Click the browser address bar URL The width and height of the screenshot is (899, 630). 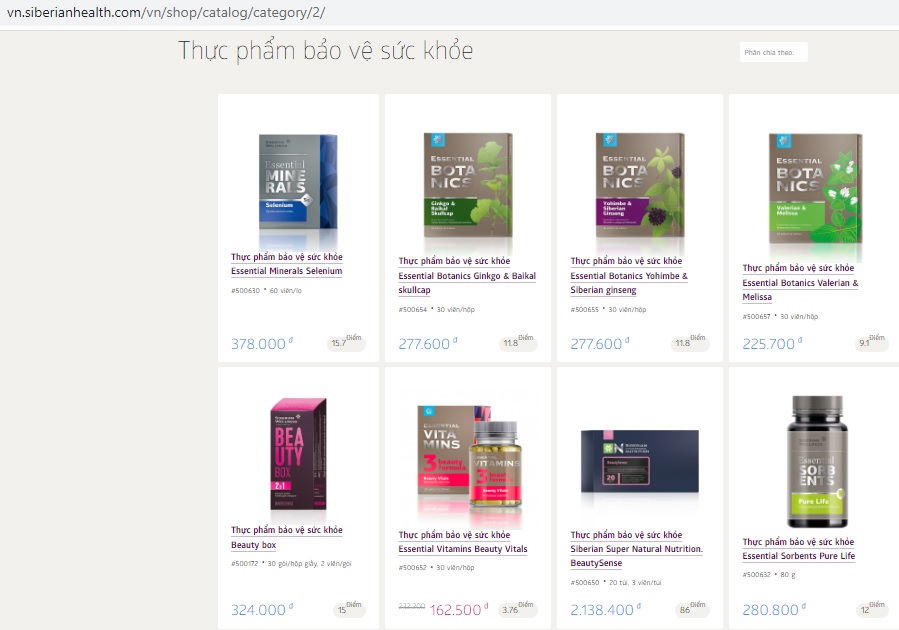(x=166, y=12)
